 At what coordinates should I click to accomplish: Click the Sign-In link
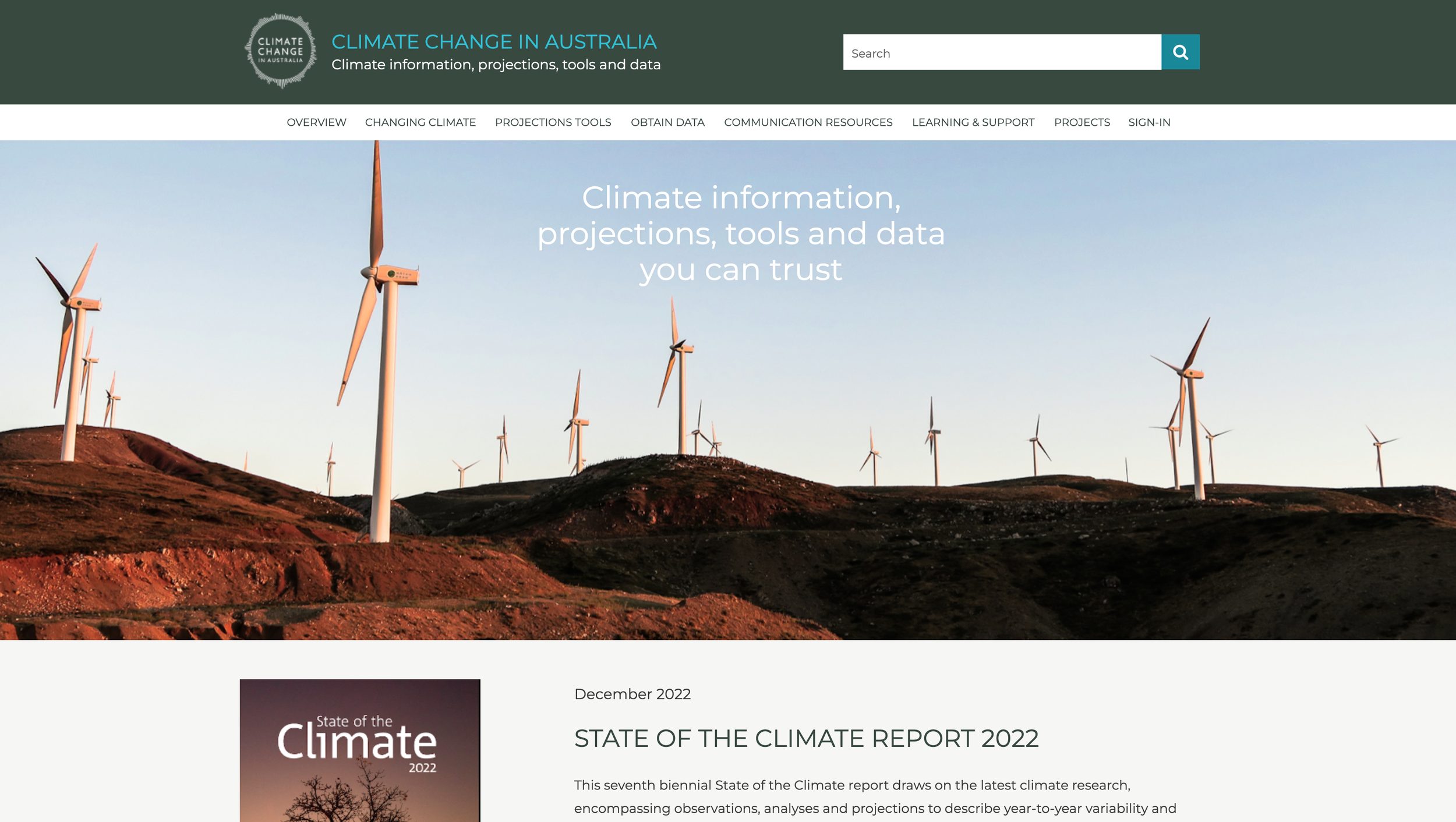click(1148, 122)
